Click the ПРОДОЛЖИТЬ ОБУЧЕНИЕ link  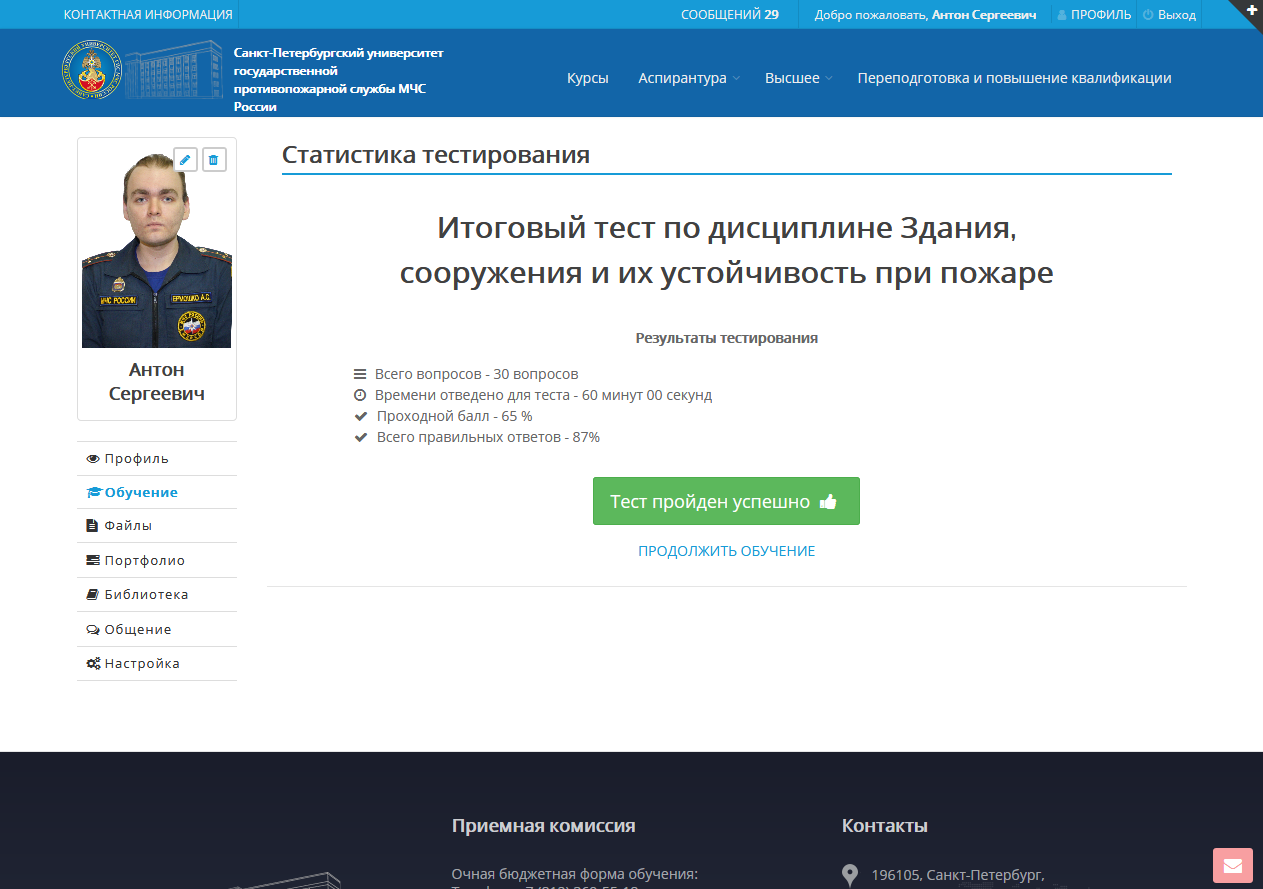click(726, 551)
